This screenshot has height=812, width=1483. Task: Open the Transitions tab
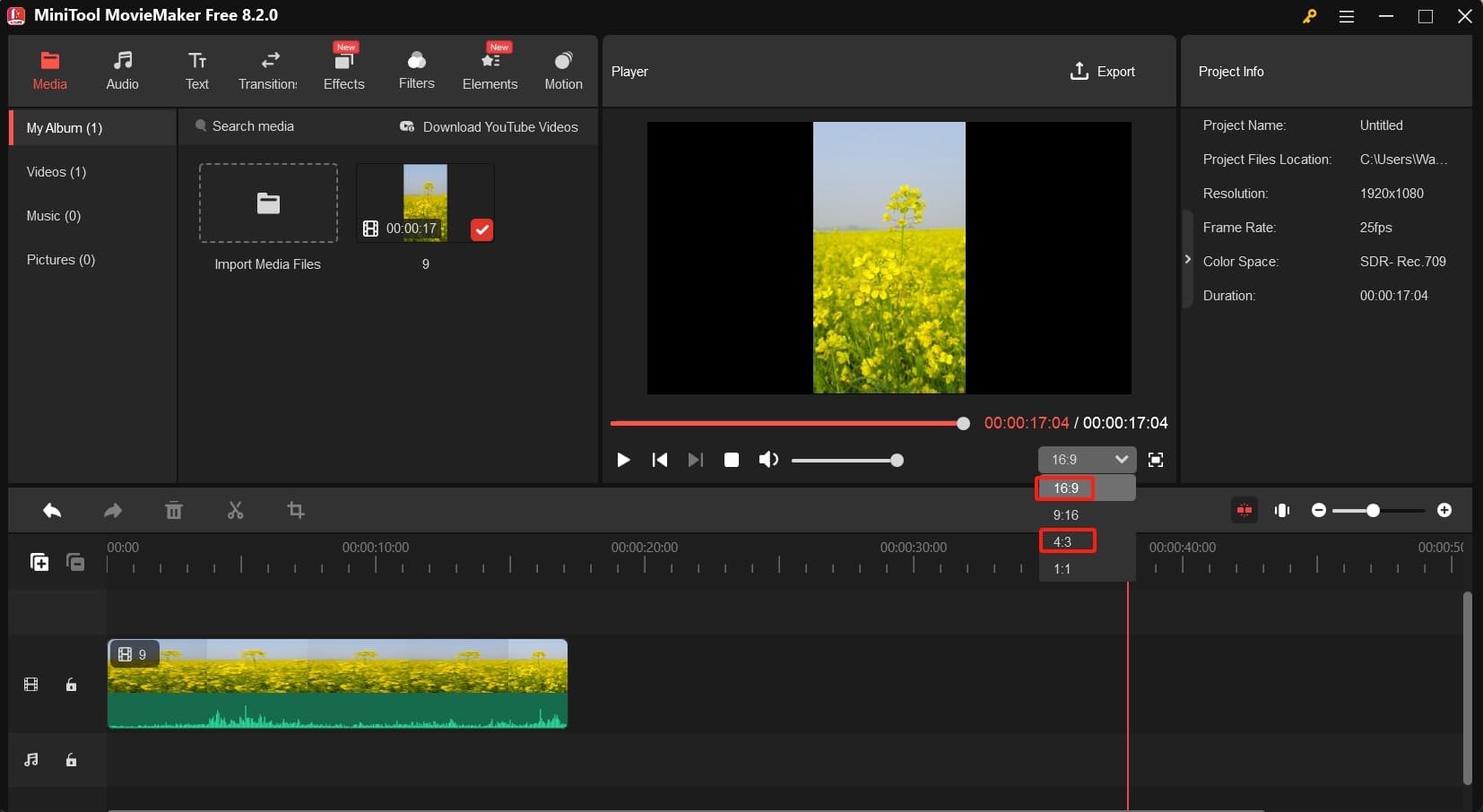[268, 71]
